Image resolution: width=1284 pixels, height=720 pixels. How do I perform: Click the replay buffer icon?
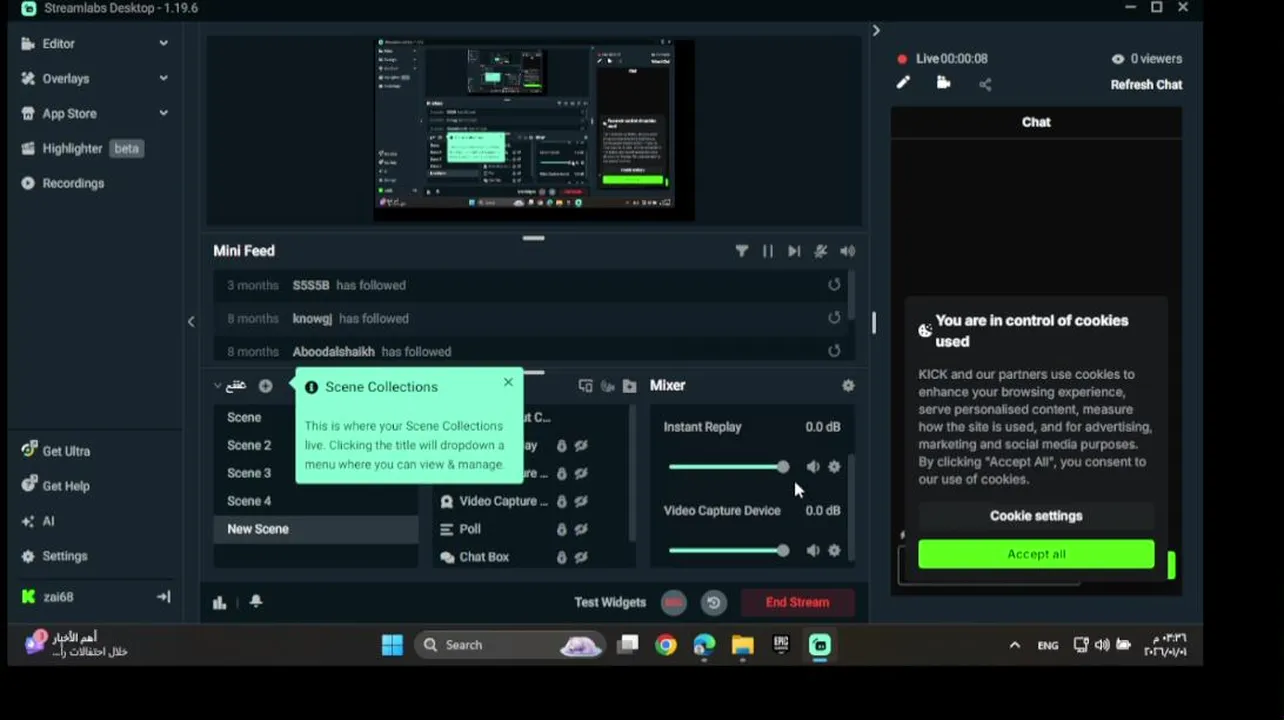713,602
